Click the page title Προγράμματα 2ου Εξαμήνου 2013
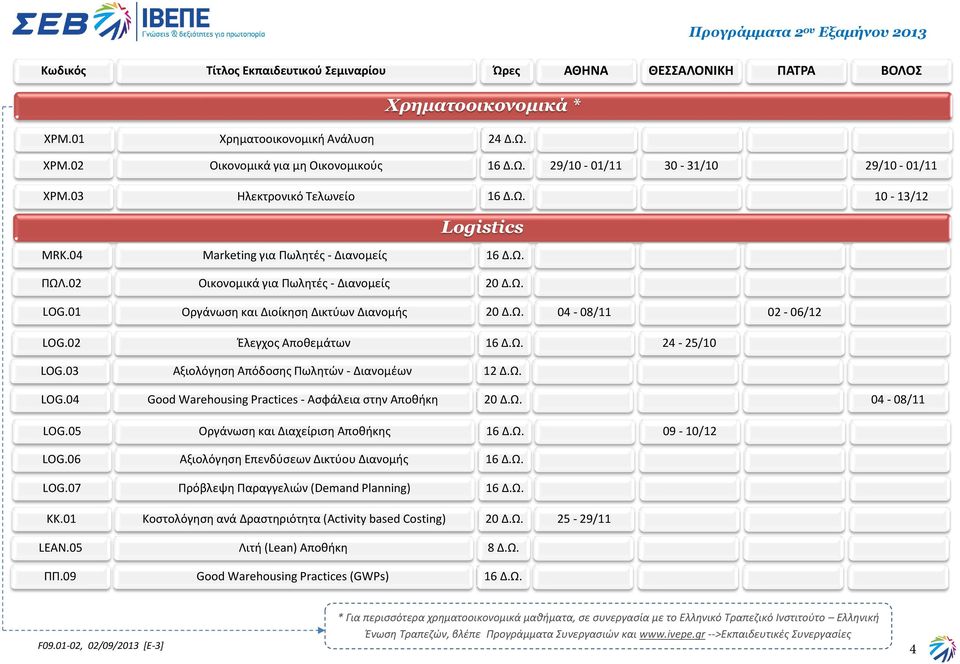This screenshot has height=664, width=960. coord(808,32)
